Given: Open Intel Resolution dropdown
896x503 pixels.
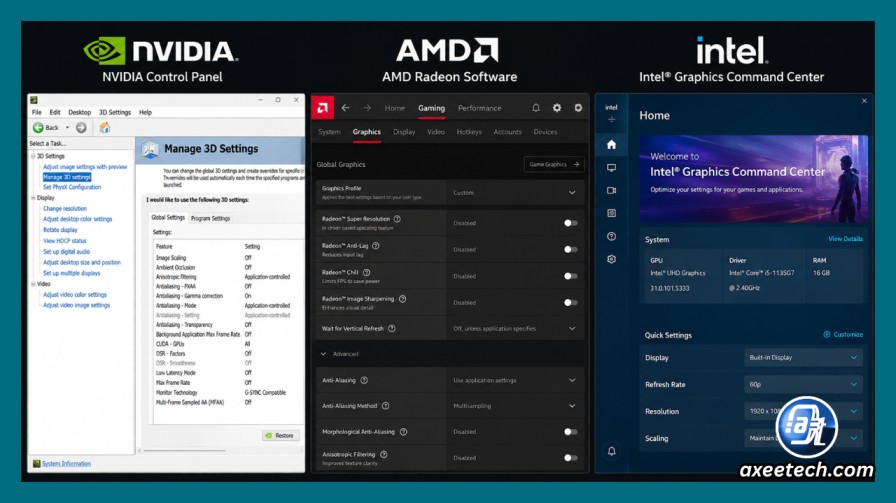Looking at the screenshot, I should [x=803, y=411].
